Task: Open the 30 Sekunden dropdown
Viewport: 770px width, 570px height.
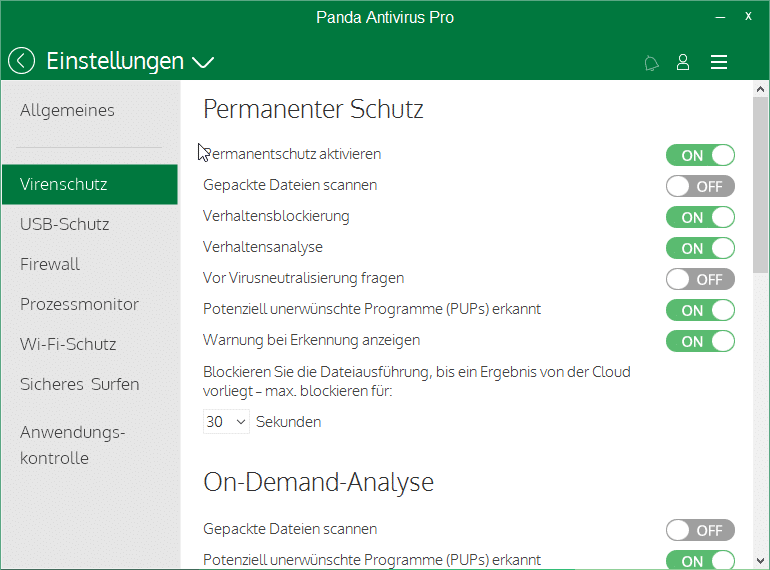Action: point(226,422)
